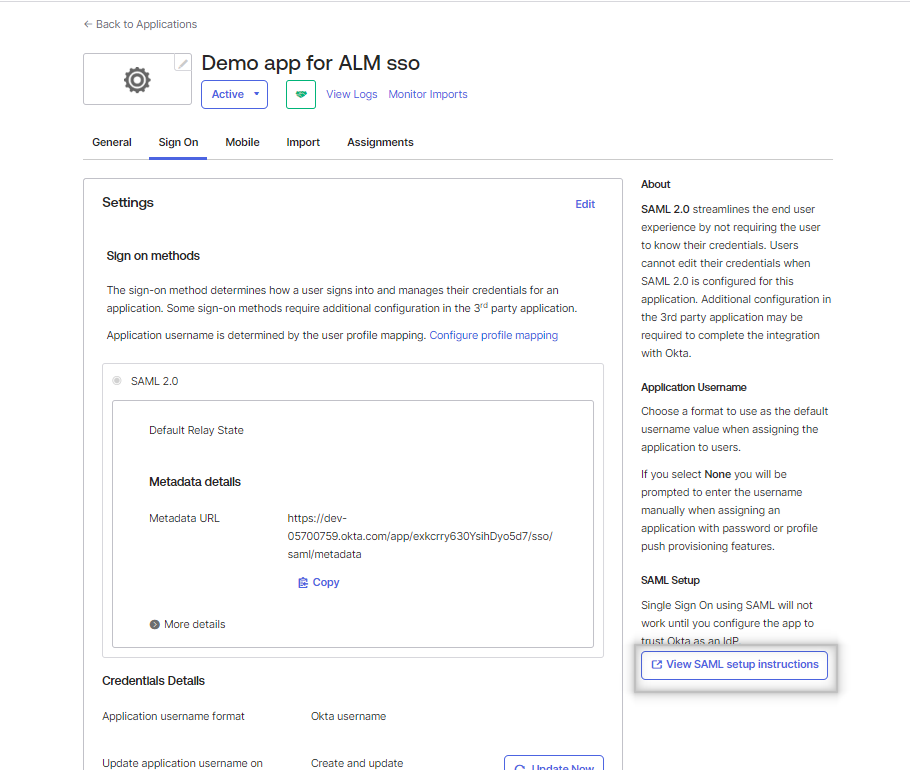The width and height of the screenshot is (910, 770).
Task: Click the gear app logo placeholder
Action: tap(137, 80)
